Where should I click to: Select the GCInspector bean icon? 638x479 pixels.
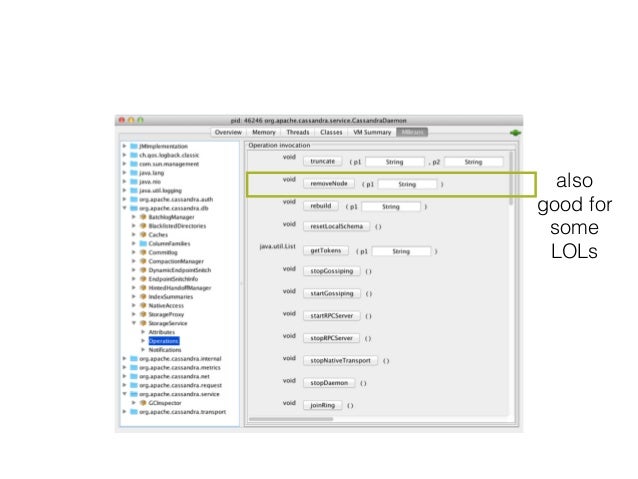coord(143,403)
